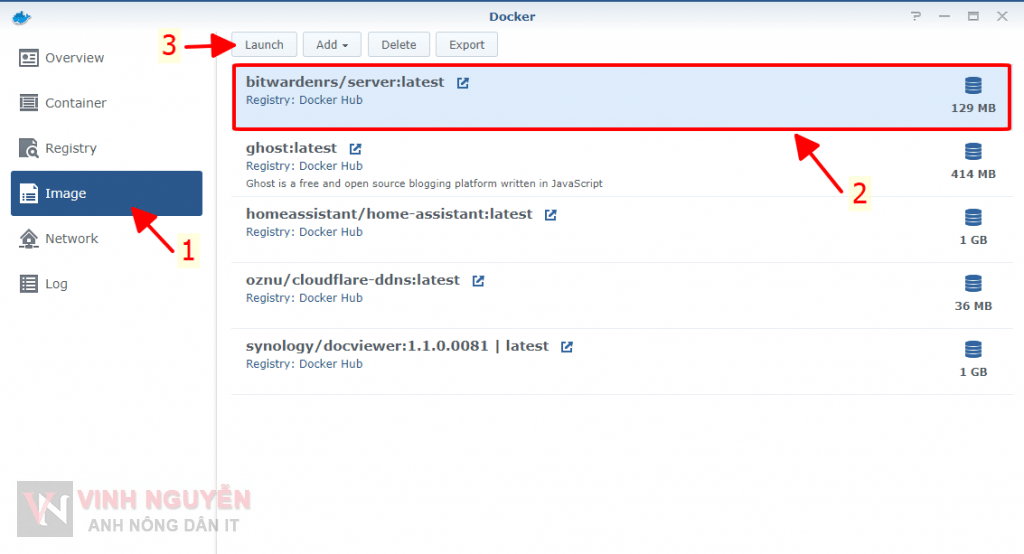Click the Export button

coord(466,45)
